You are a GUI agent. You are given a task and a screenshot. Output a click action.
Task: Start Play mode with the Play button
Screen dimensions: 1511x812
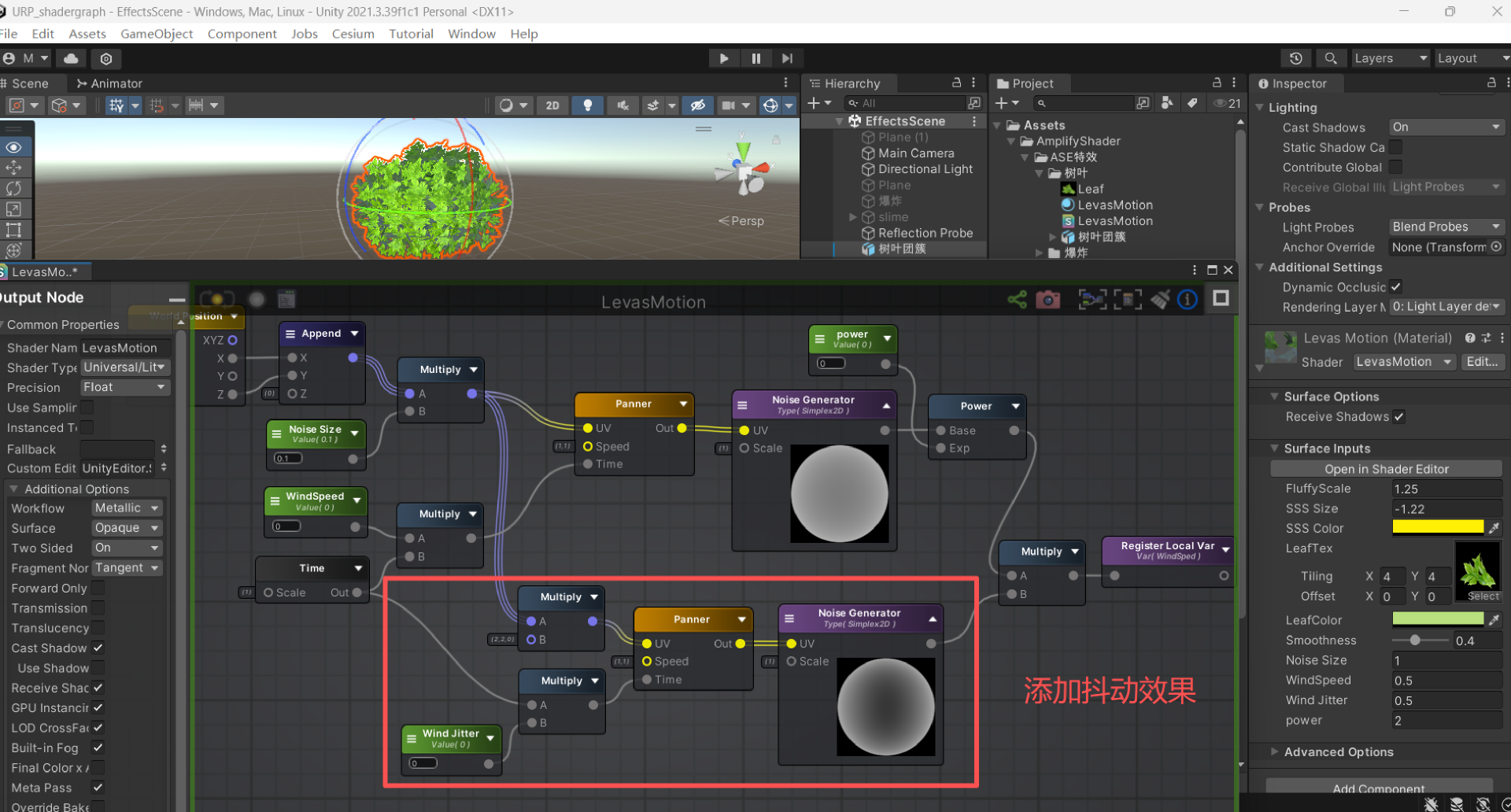(x=723, y=58)
